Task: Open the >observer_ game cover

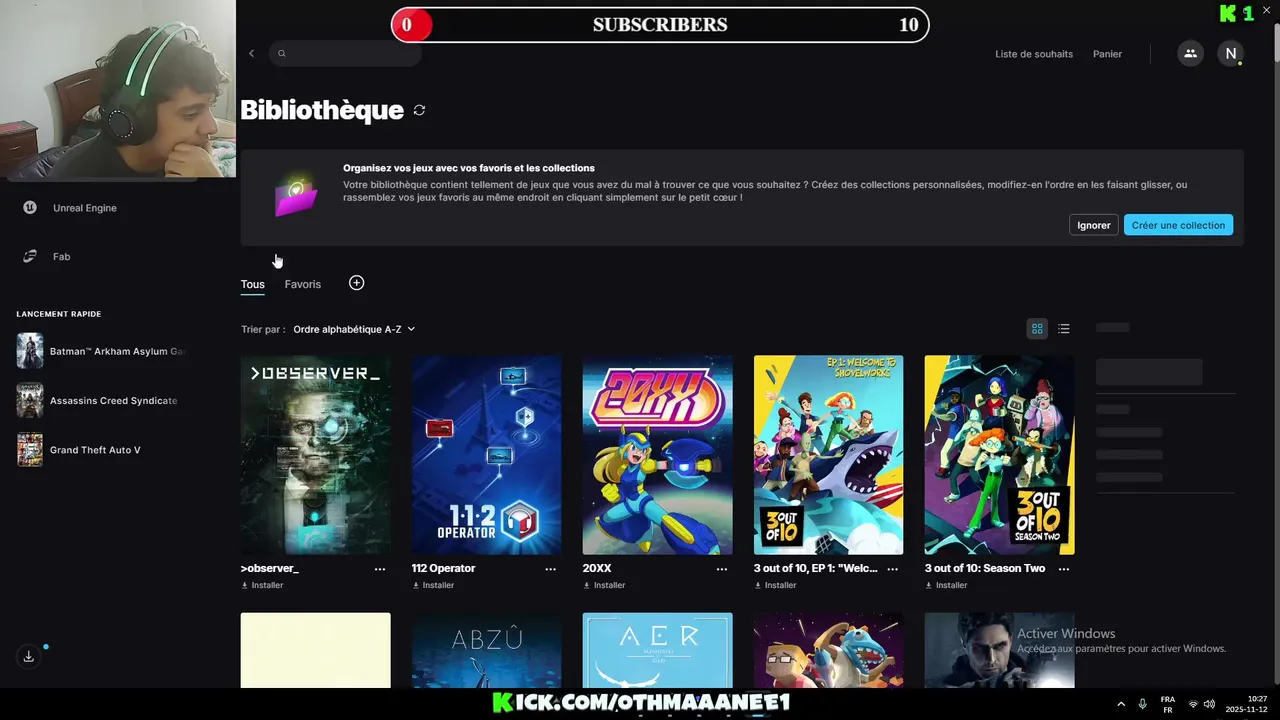Action: 316,455
